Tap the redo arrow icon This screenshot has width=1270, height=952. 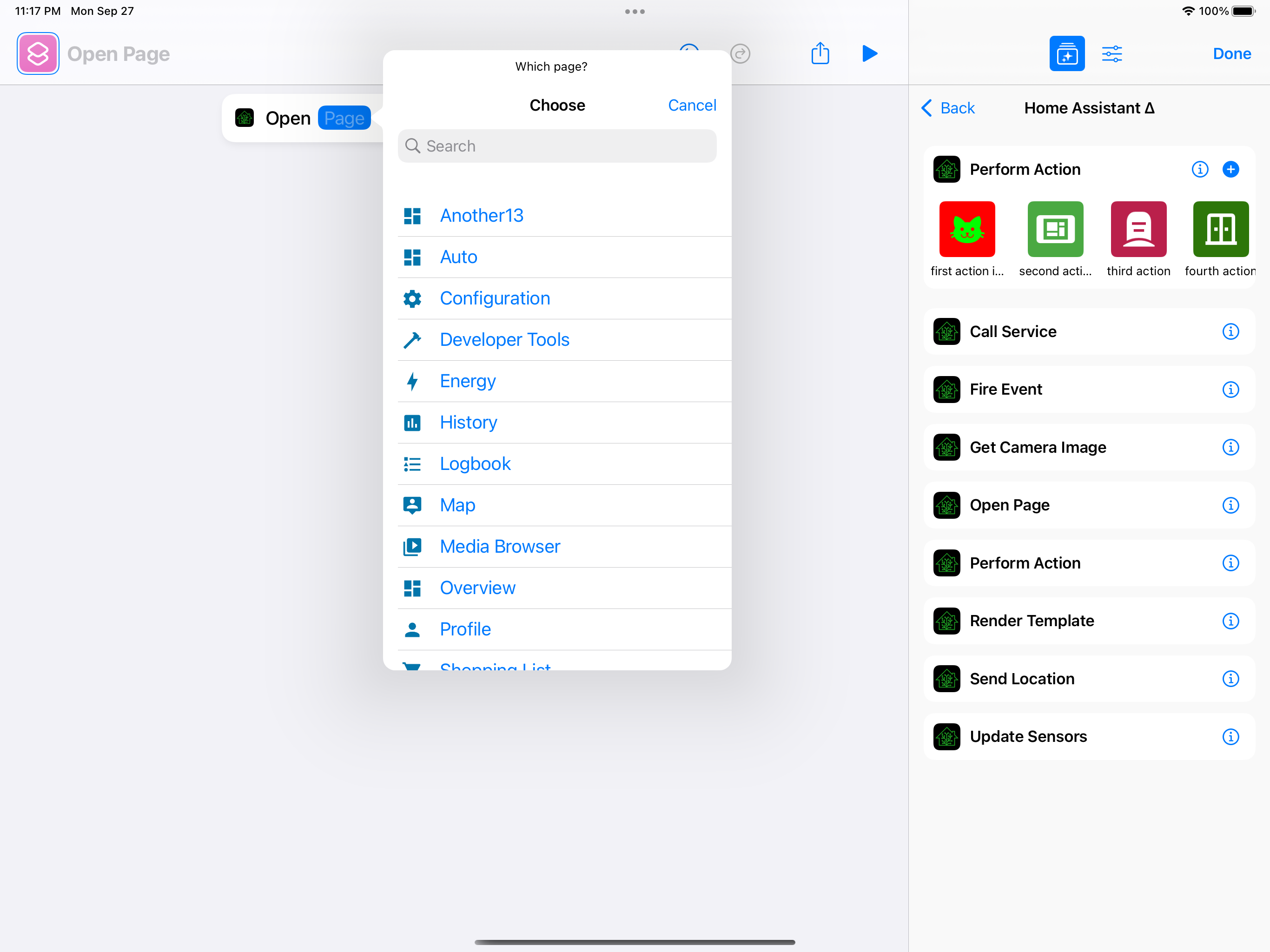click(x=740, y=53)
